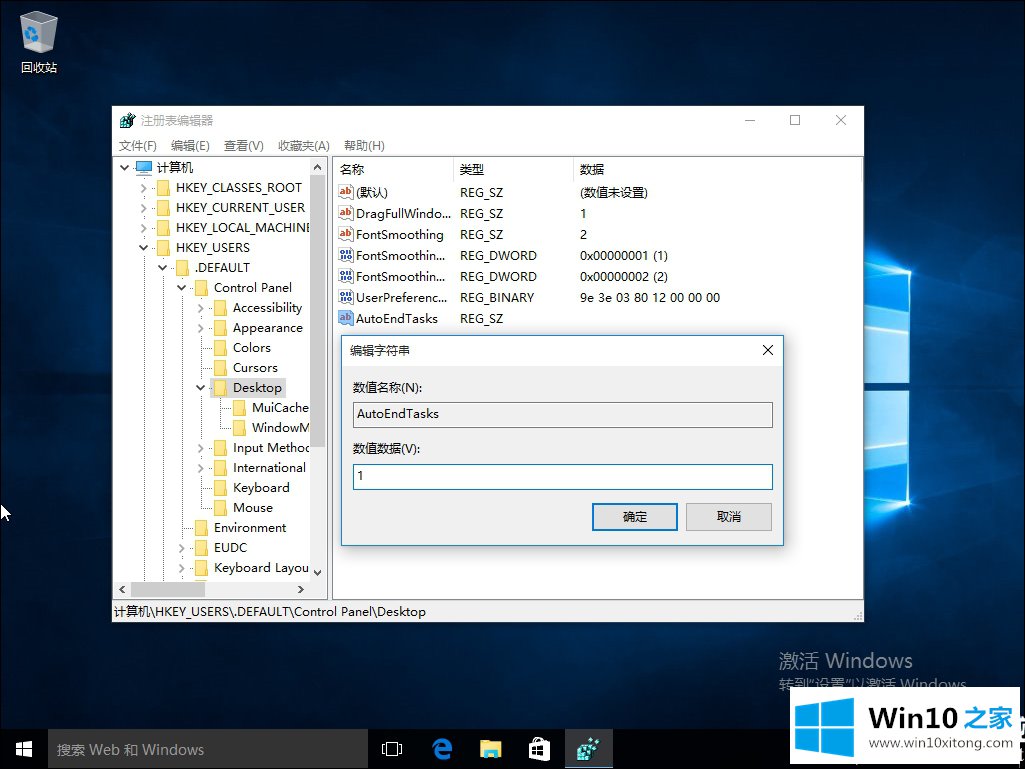Click the Computer root node icon
Screen dimensions: 1025x769
[x=144, y=168]
